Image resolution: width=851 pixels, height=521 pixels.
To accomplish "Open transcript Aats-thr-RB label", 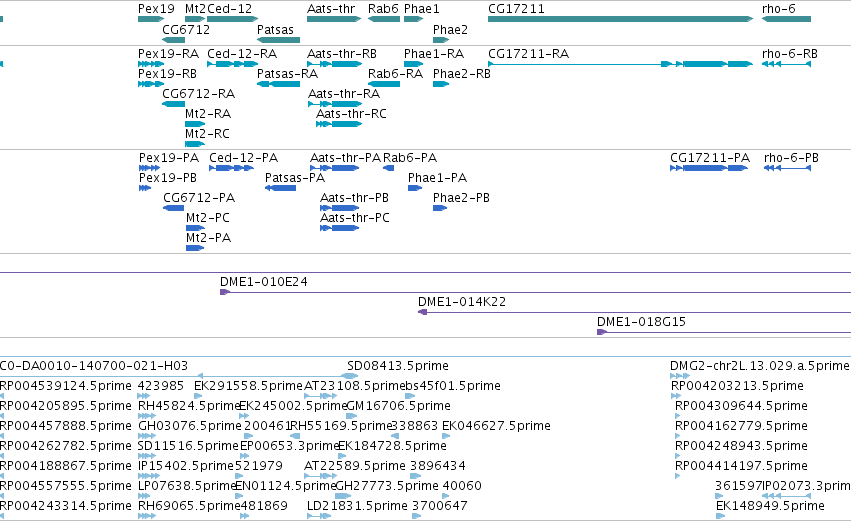I will tap(342, 54).
